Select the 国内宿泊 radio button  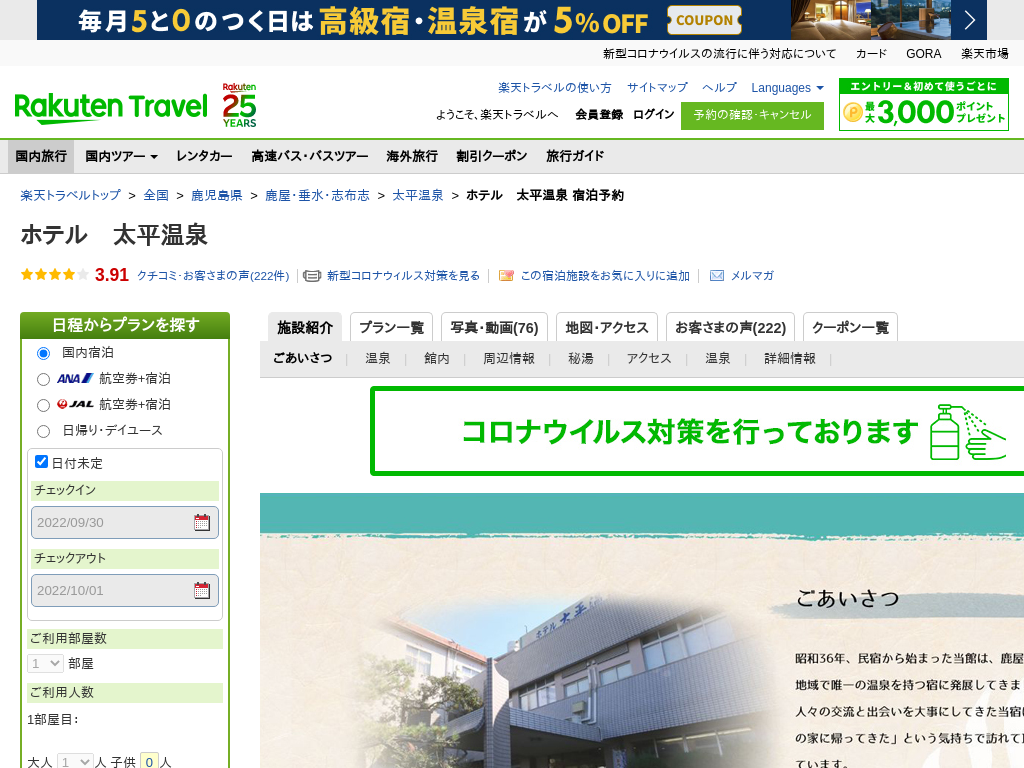tap(44, 353)
